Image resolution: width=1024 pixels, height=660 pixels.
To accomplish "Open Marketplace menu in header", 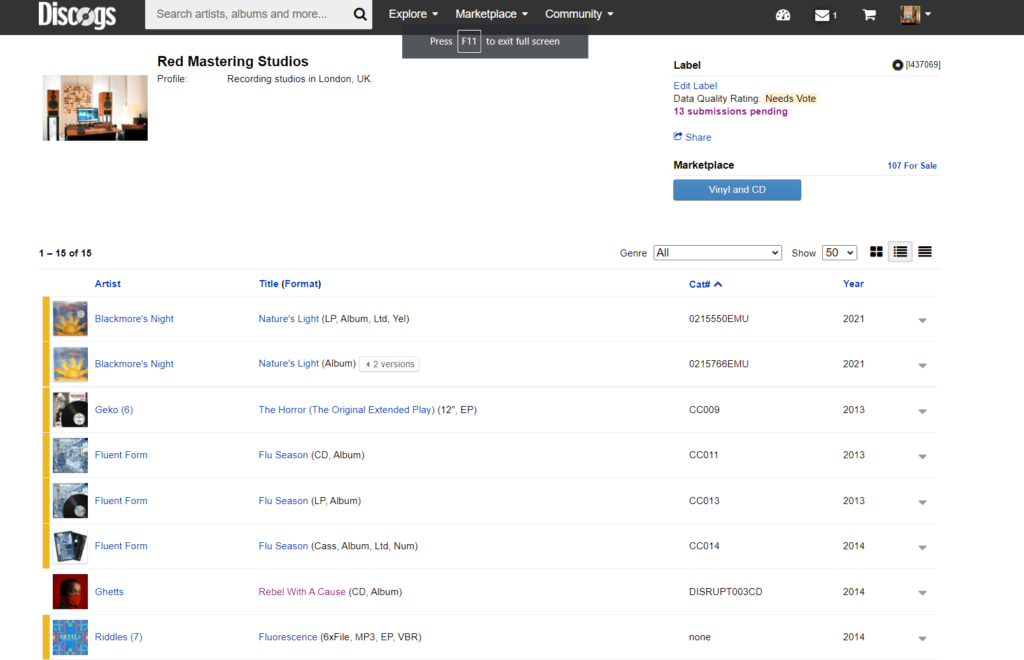I will point(491,14).
